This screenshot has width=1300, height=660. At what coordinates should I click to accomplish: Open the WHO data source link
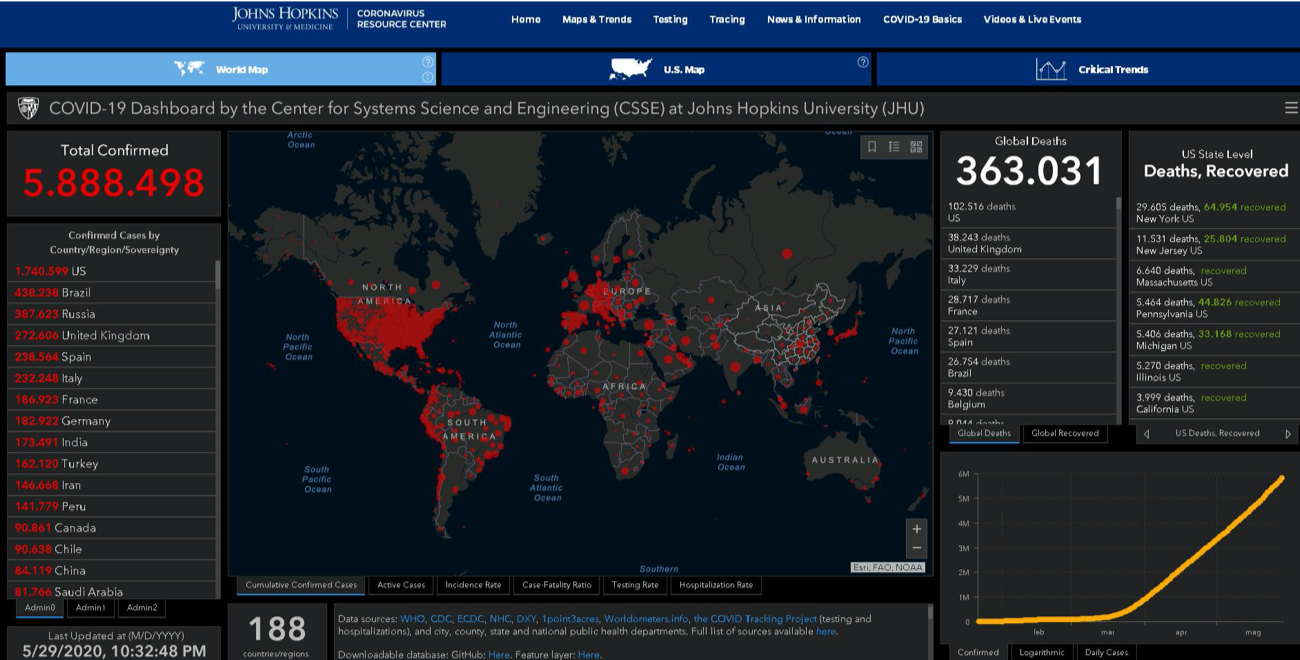pyautogui.click(x=411, y=619)
